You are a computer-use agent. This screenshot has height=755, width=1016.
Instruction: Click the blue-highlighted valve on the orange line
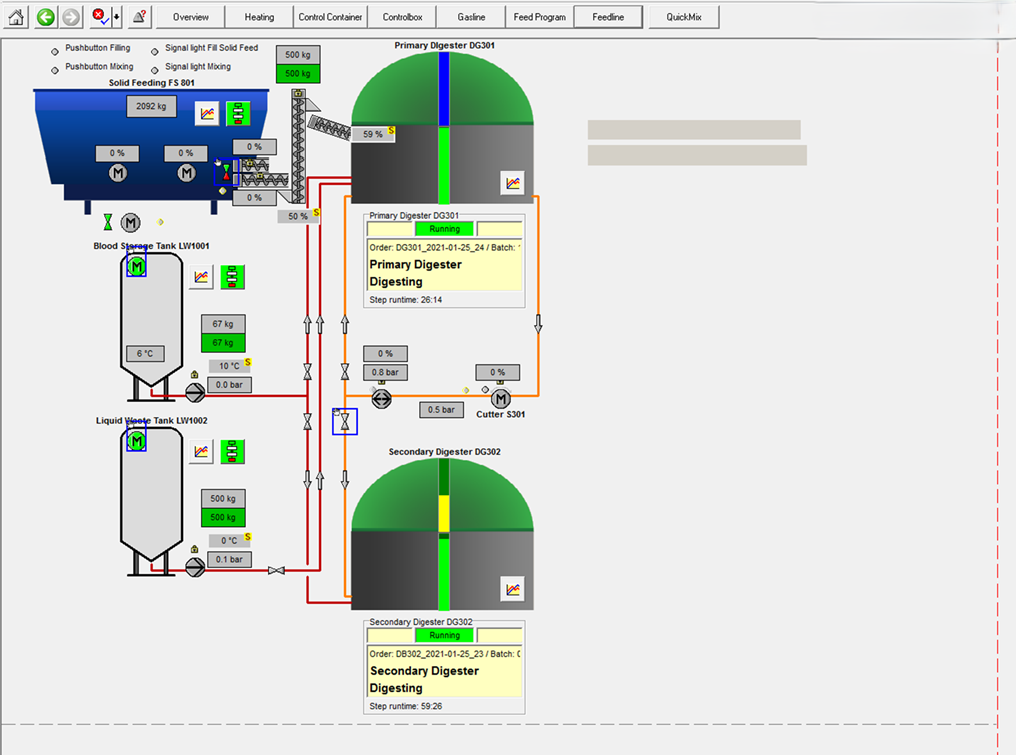(345, 422)
